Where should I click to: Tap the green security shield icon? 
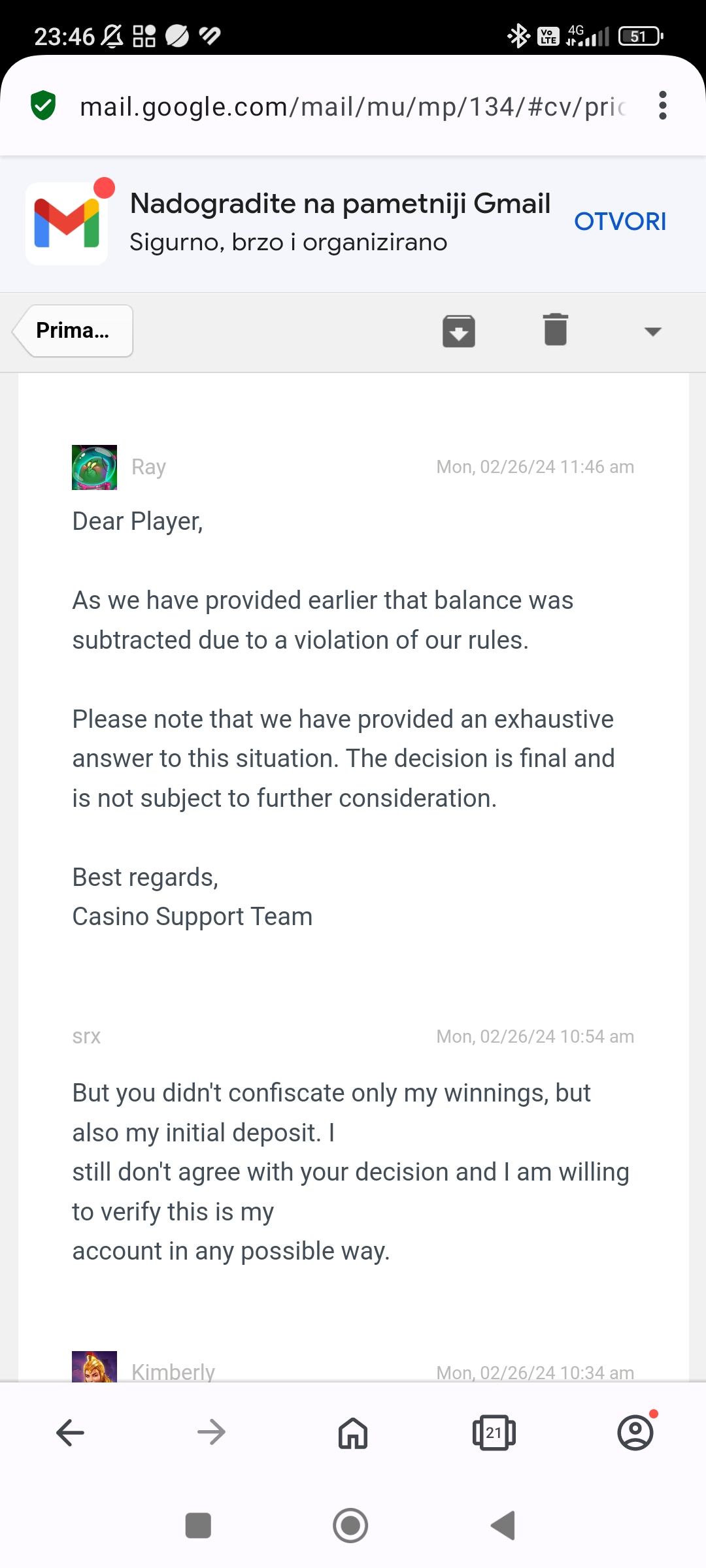coord(43,106)
